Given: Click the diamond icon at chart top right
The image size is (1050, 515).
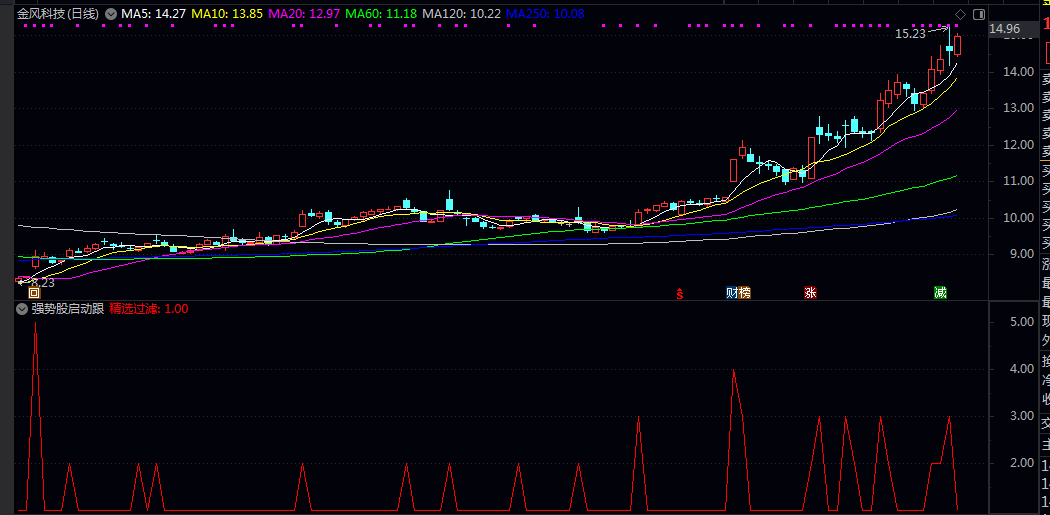Looking at the screenshot, I should click(961, 14).
